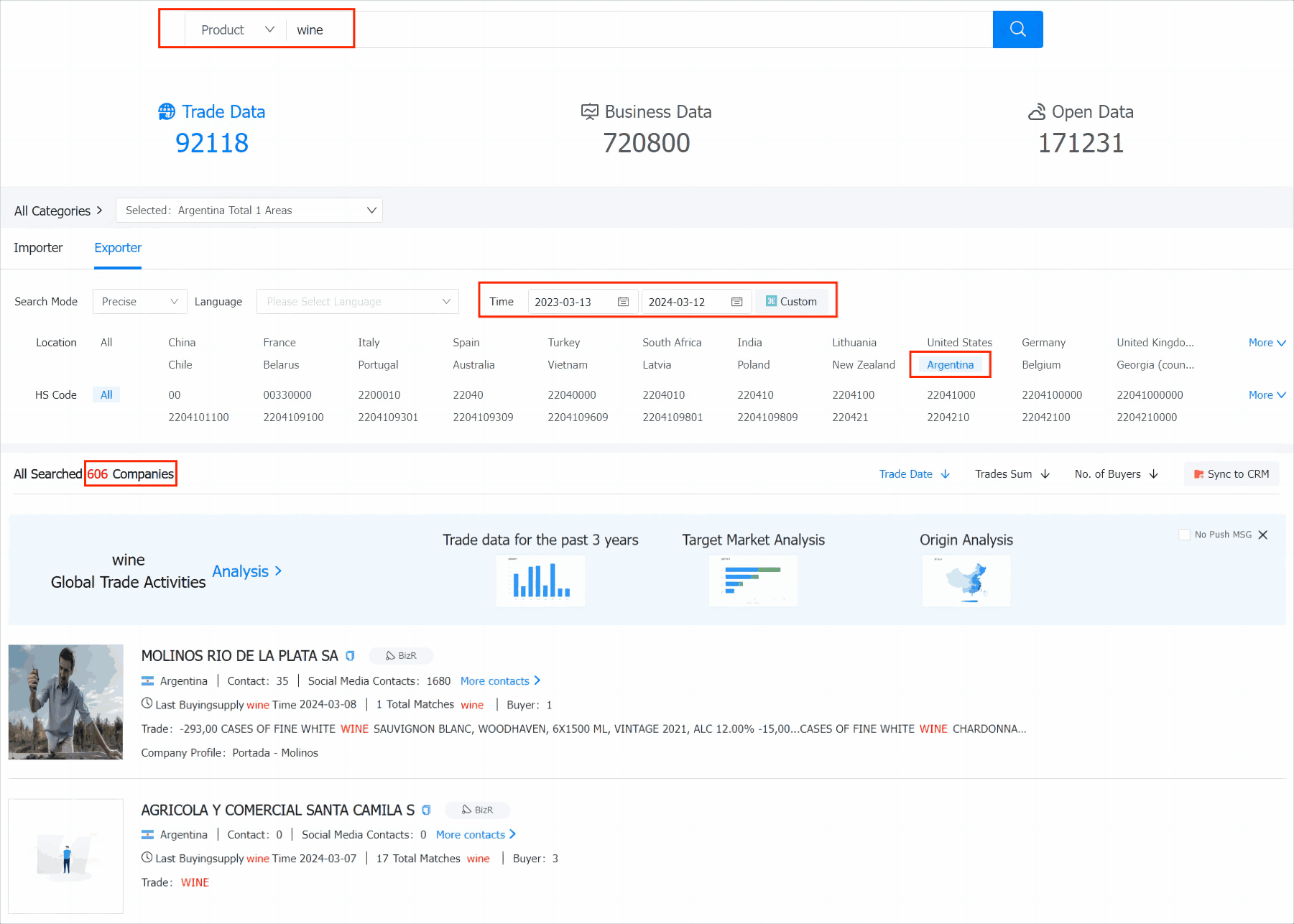1294x924 pixels.
Task: Switch to the Importer tab
Action: tap(38, 248)
